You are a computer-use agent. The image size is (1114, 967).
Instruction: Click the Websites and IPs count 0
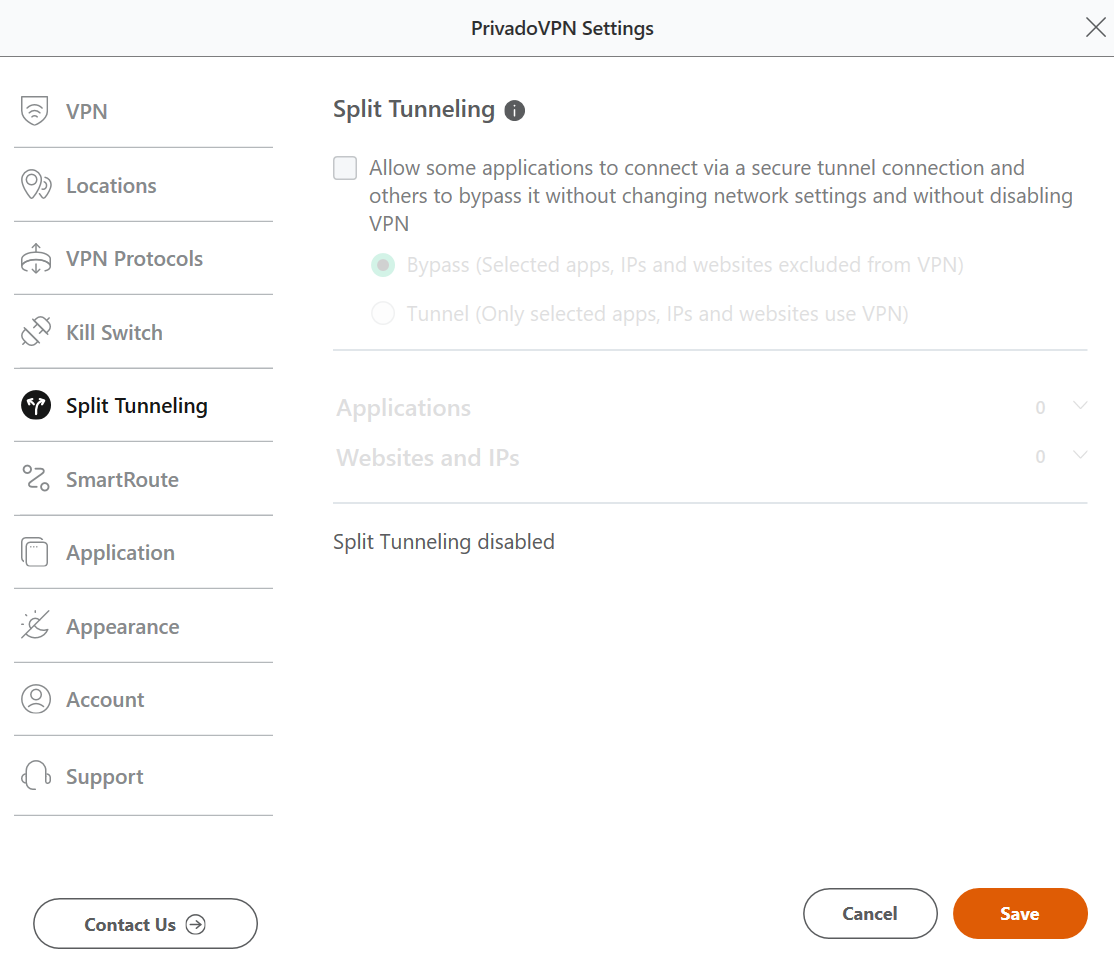[1040, 457]
